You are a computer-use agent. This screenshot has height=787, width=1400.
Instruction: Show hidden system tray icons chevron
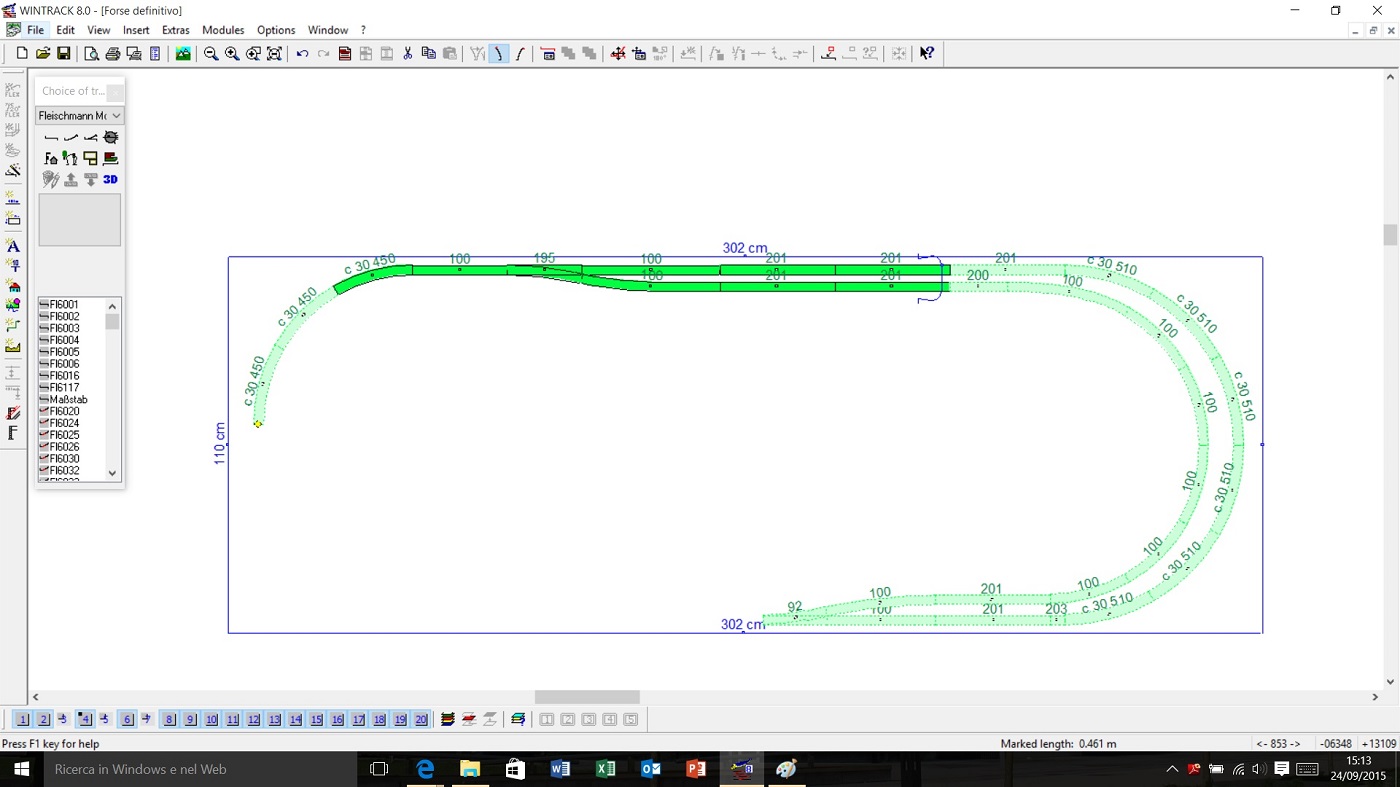(x=1172, y=770)
